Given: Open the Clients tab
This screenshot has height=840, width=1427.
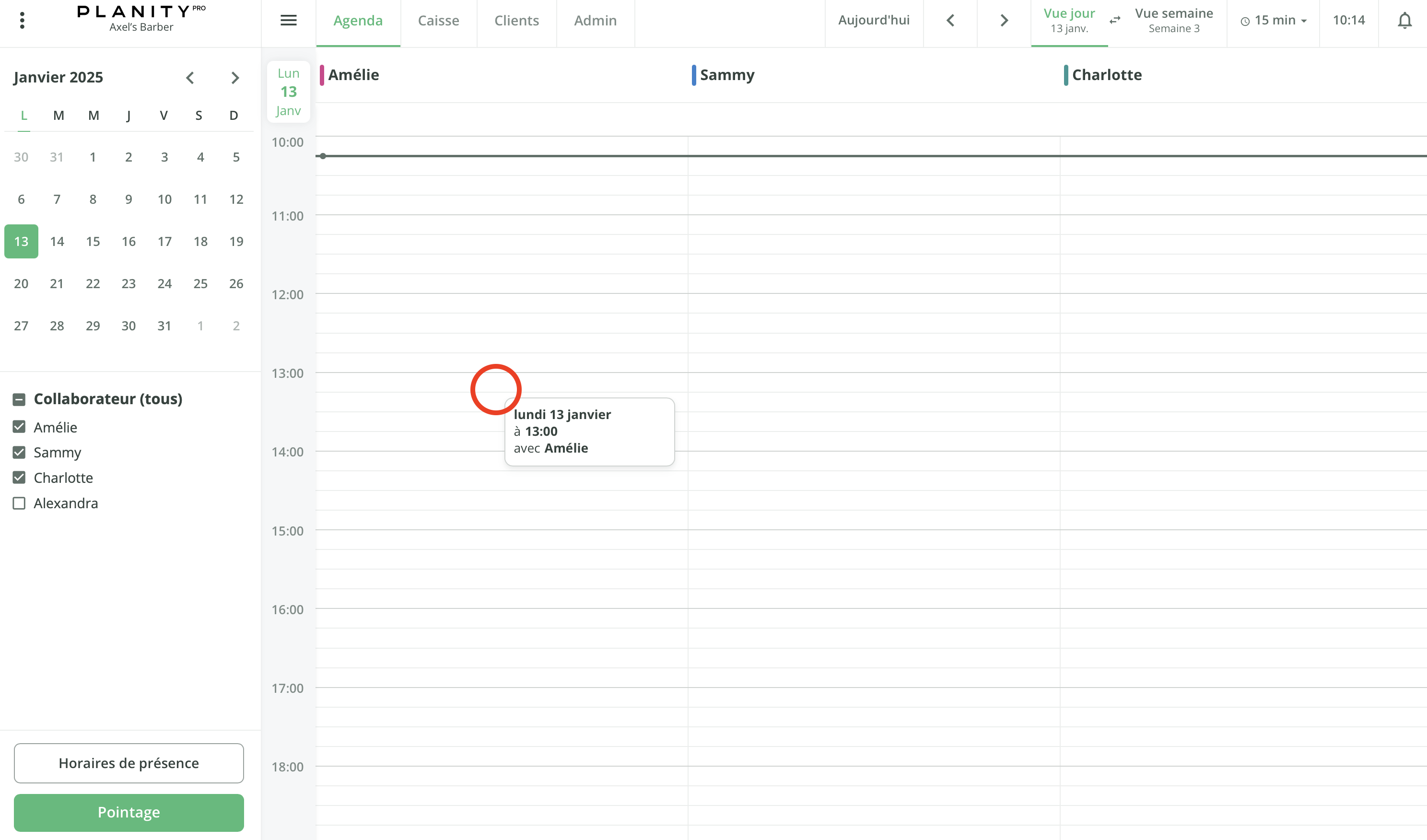Looking at the screenshot, I should [516, 20].
